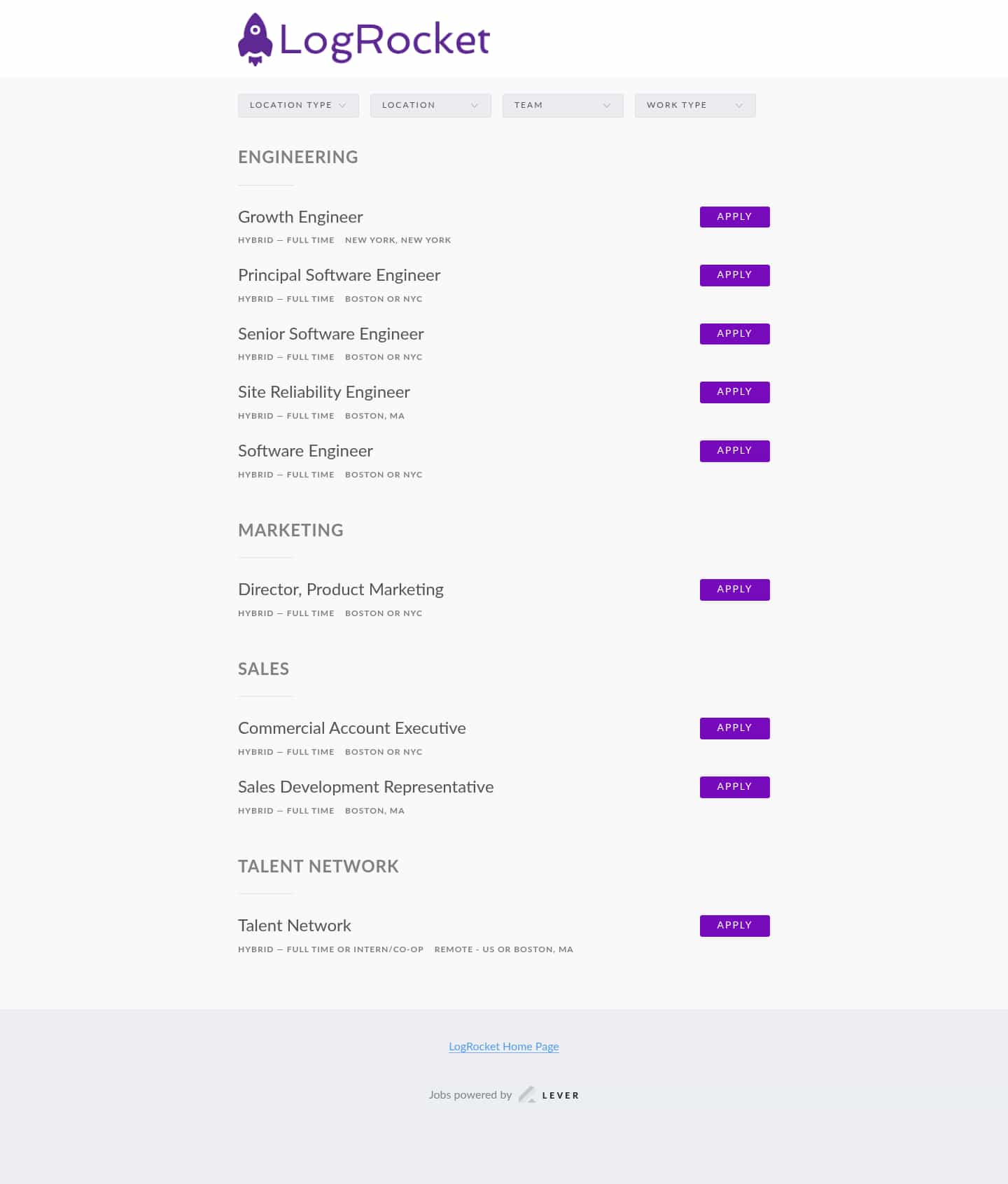Click the Lever logo in footer
Screen dimensions: 1008x1184
[x=549, y=1095]
